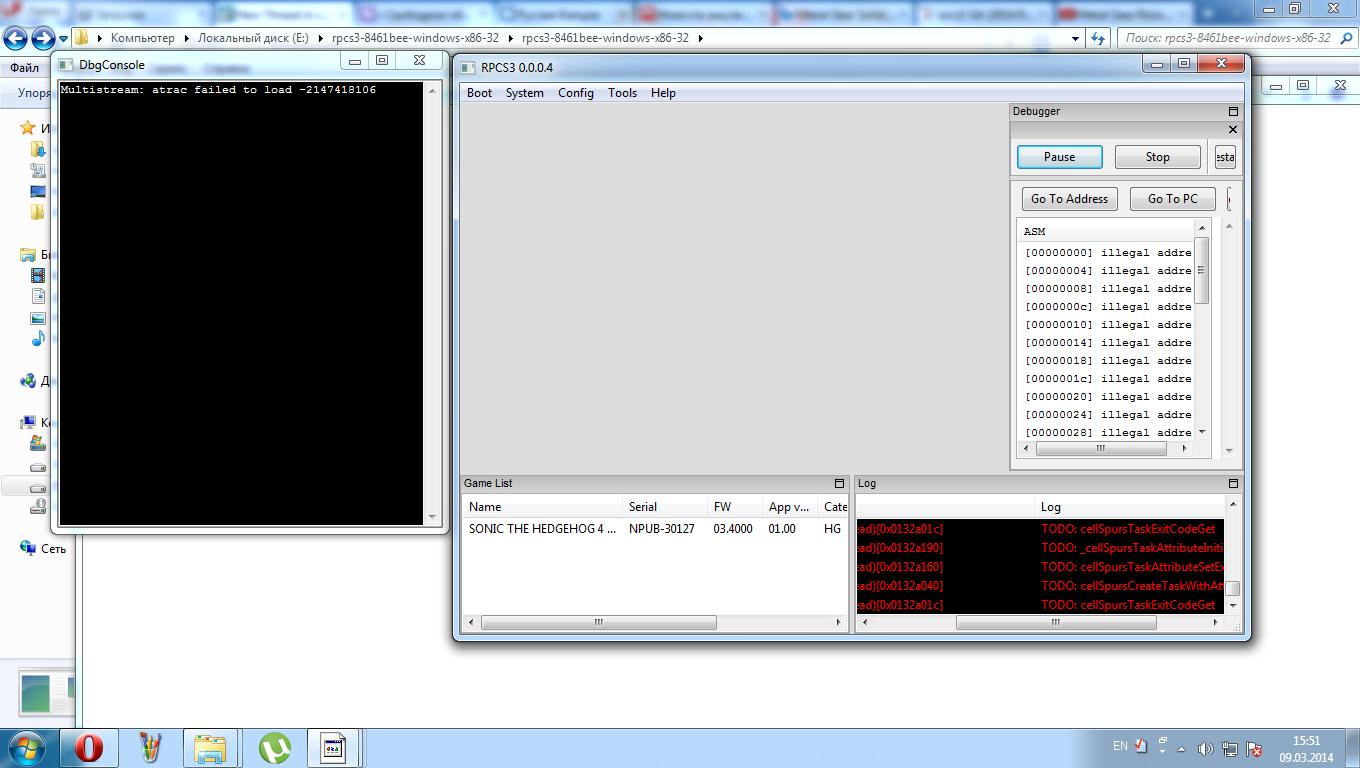Viewport: 1360px width, 768px height.
Task: Open the Boot menu in RPCS3
Action: (x=480, y=93)
